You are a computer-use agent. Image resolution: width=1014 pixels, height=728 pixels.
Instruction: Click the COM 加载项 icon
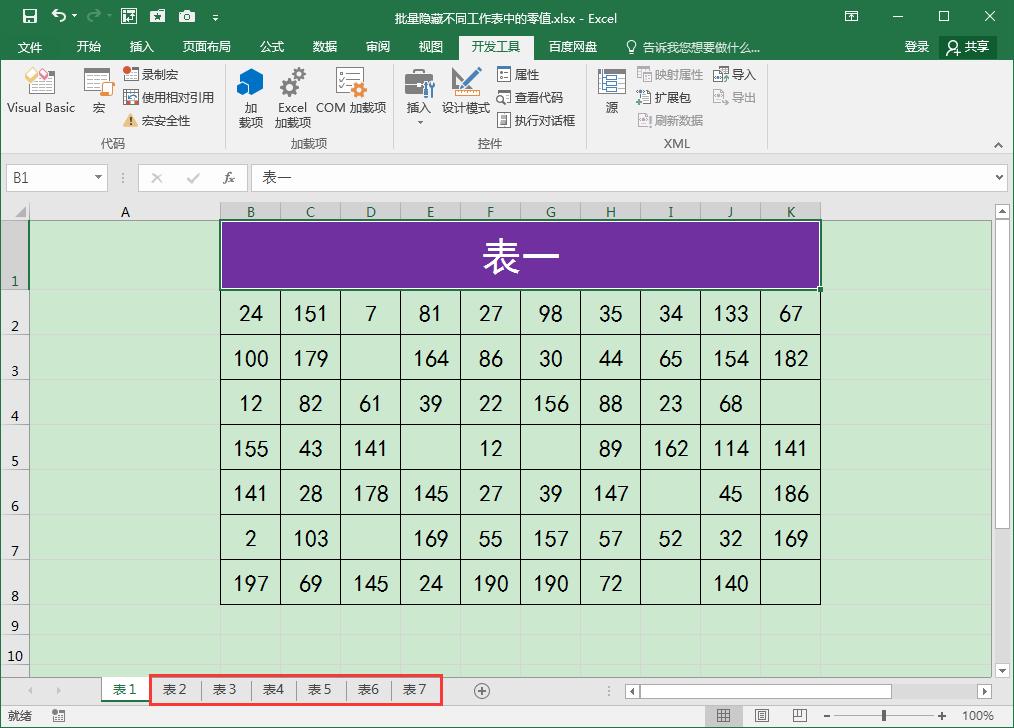pyautogui.click(x=350, y=93)
